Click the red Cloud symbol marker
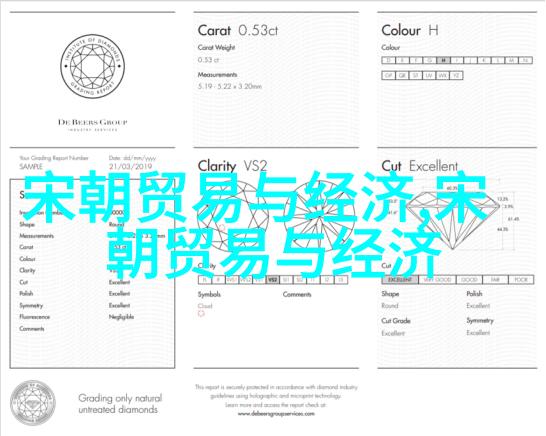 click(201, 314)
